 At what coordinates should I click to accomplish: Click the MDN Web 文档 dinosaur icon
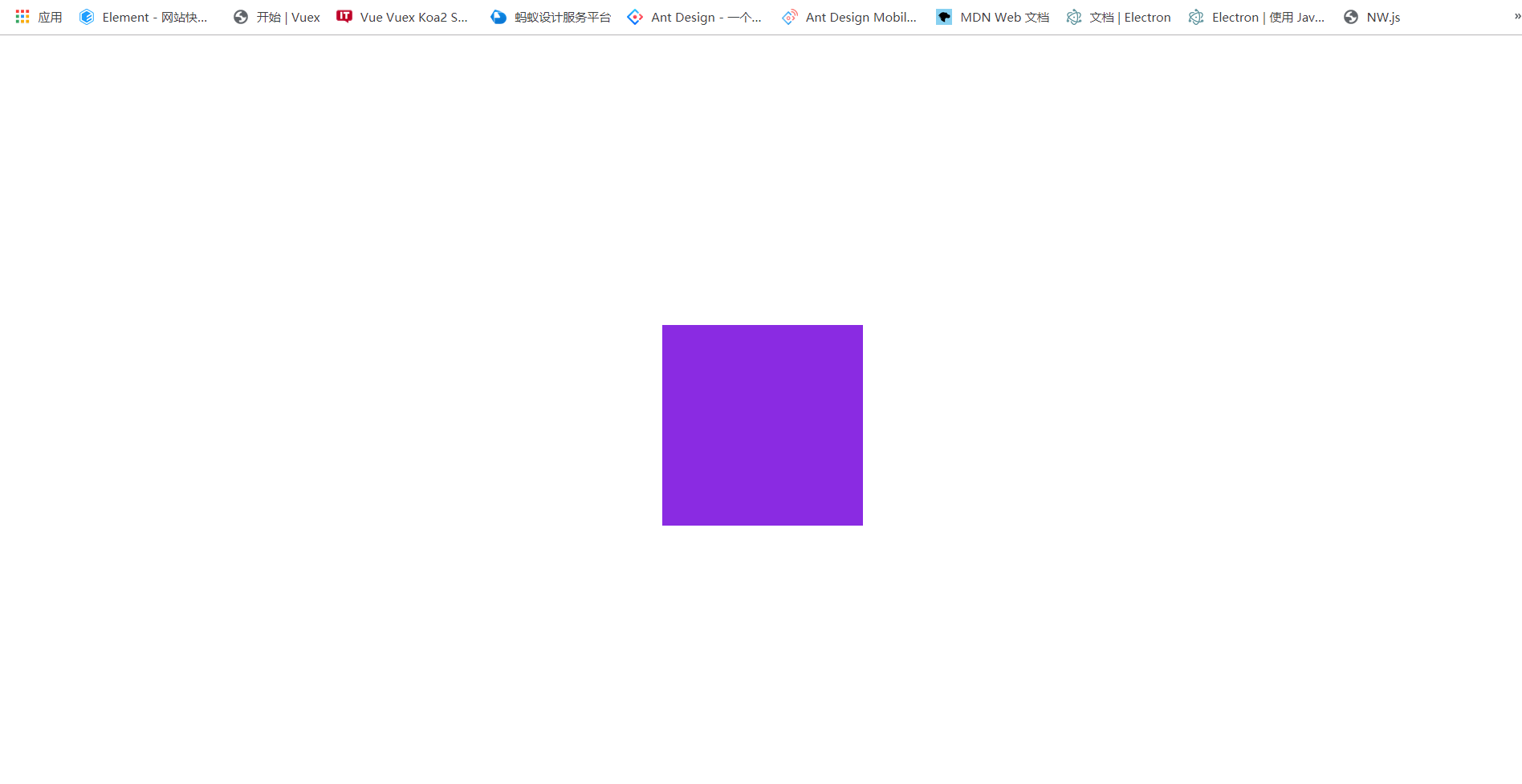[x=944, y=17]
